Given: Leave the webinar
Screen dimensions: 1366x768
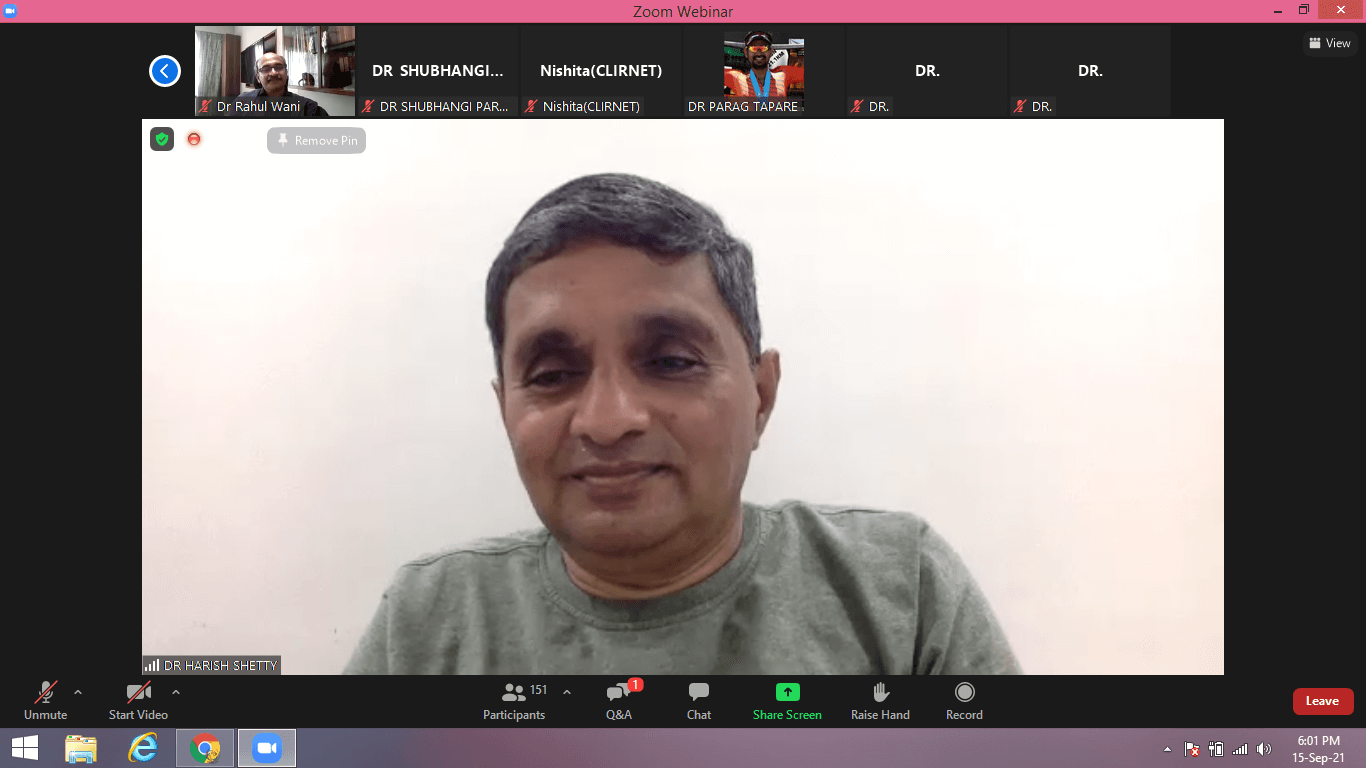Looking at the screenshot, I should (x=1322, y=701).
